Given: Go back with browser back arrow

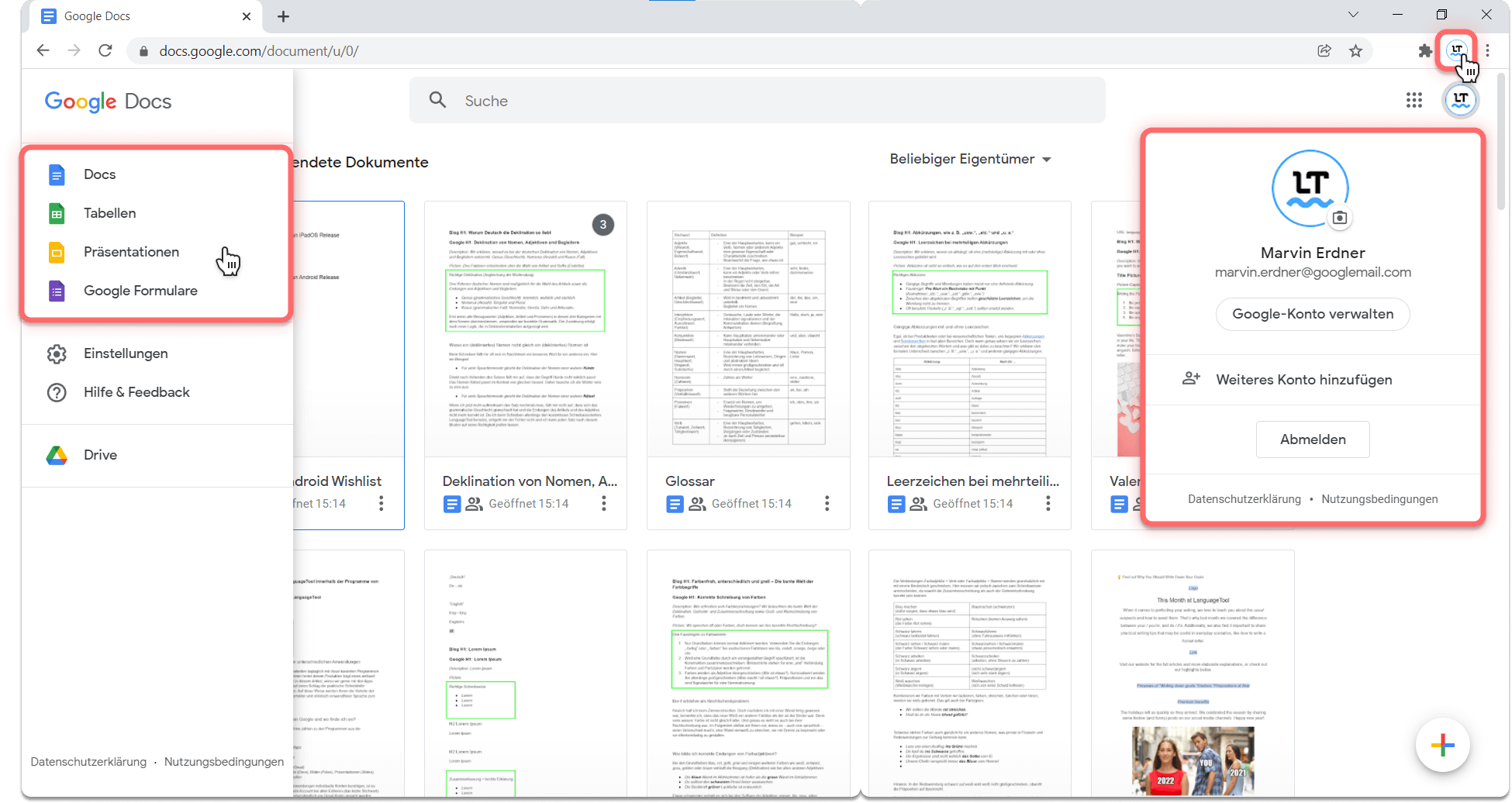Looking at the screenshot, I should pos(43,51).
